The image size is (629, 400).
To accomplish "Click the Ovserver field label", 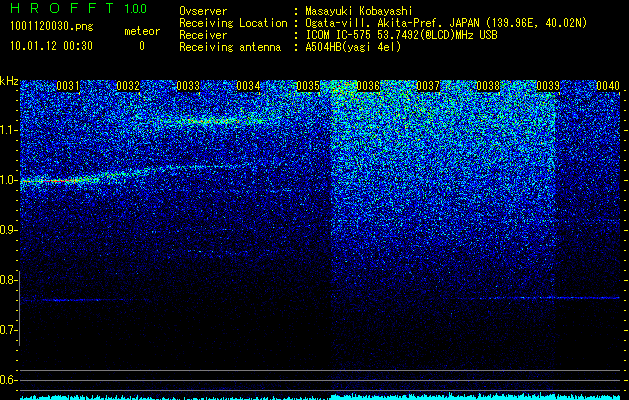I will [x=203, y=11].
